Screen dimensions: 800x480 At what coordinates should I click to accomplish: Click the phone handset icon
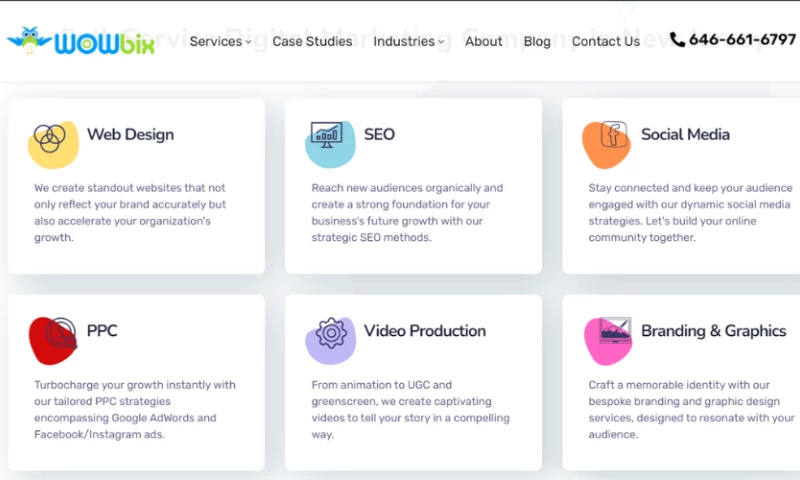point(677,40)
